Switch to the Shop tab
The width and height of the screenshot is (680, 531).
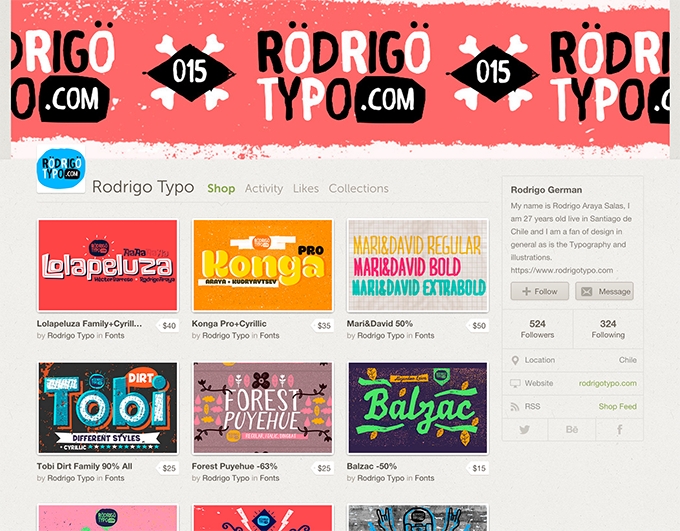(221, 188)
